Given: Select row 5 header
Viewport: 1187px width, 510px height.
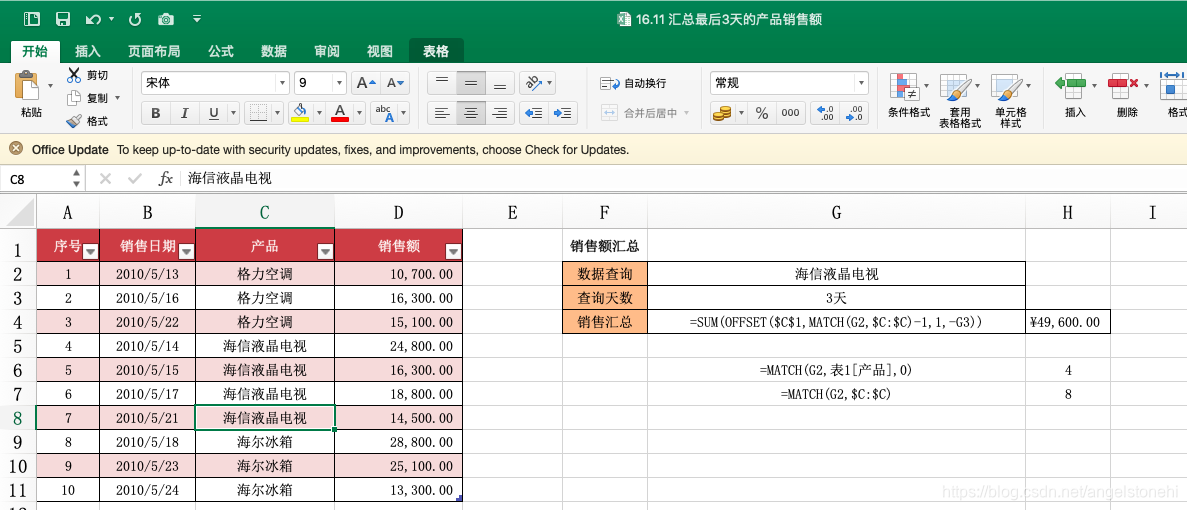Looking at the screenshot, I should point(18,347).
